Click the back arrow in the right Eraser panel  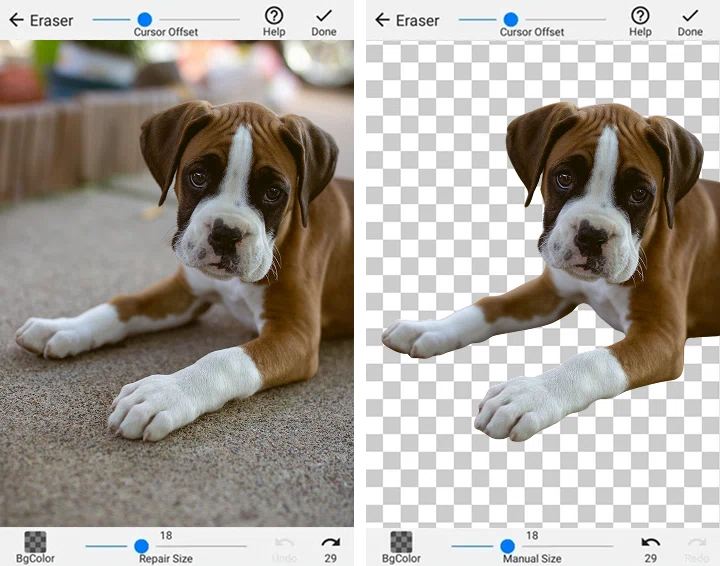pos(382,20)
